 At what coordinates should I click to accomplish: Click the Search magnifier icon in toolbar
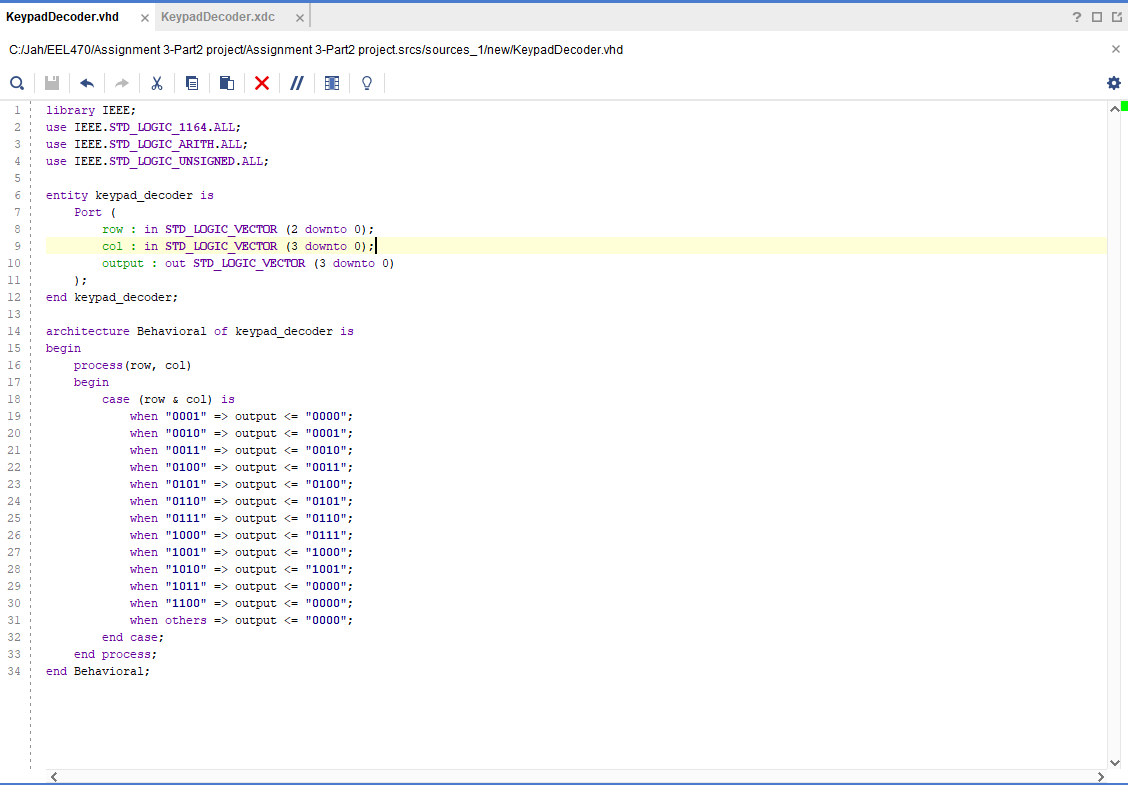(17, 83)
